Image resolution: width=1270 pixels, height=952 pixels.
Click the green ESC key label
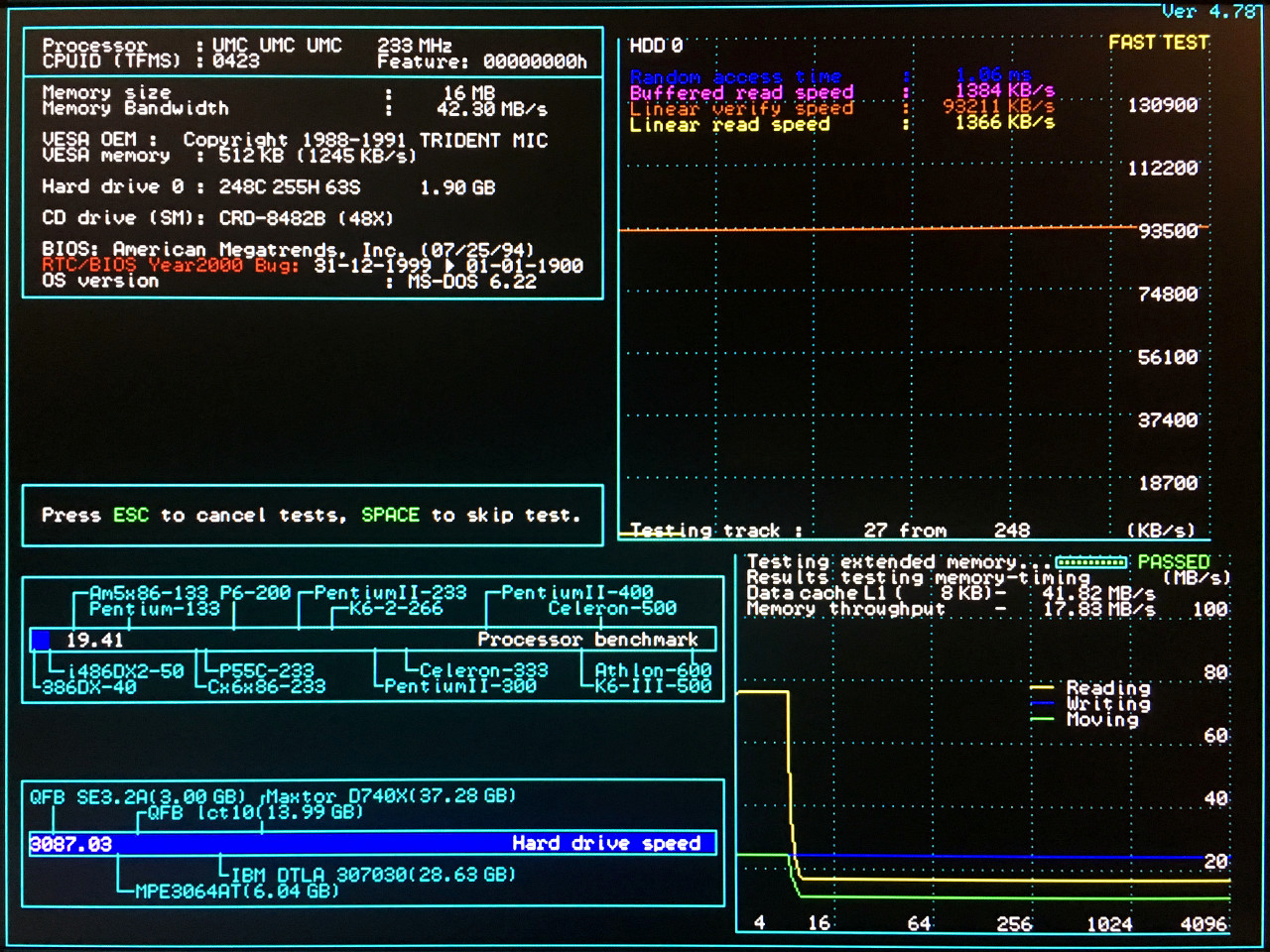tap(130, 515)
